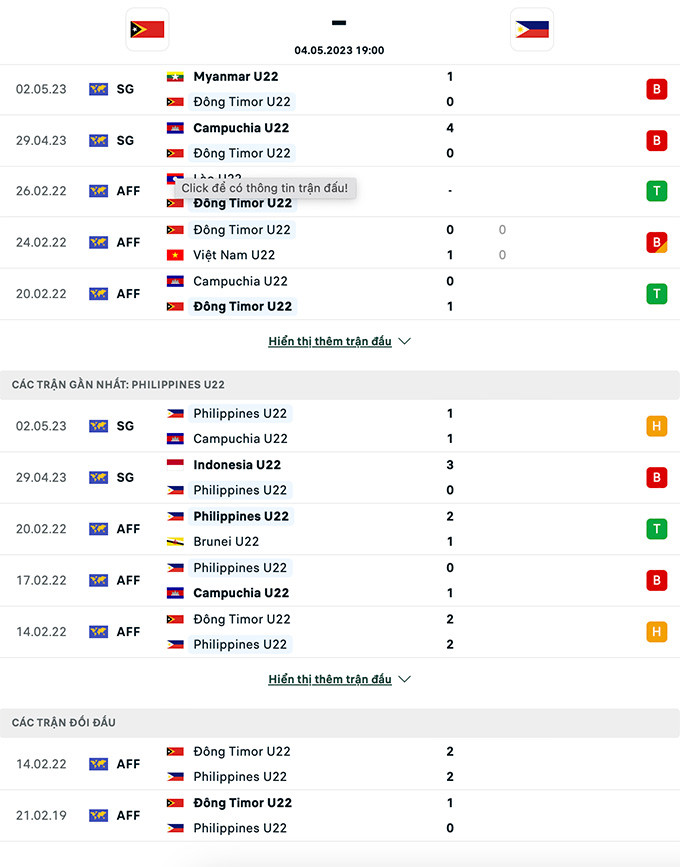Open the 24.02.22 Đông Timor vs Việt Nam match row
The width and height of the screenshot is (680, 867).
click(340, 242)
